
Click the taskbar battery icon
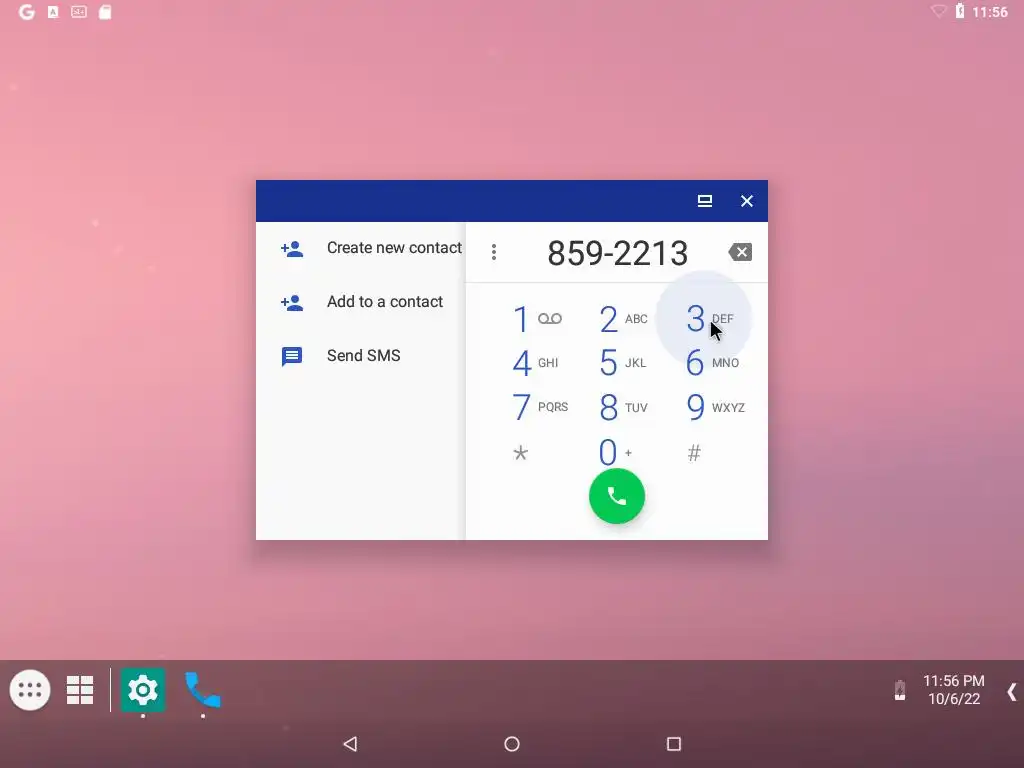[x=900, y=690]
